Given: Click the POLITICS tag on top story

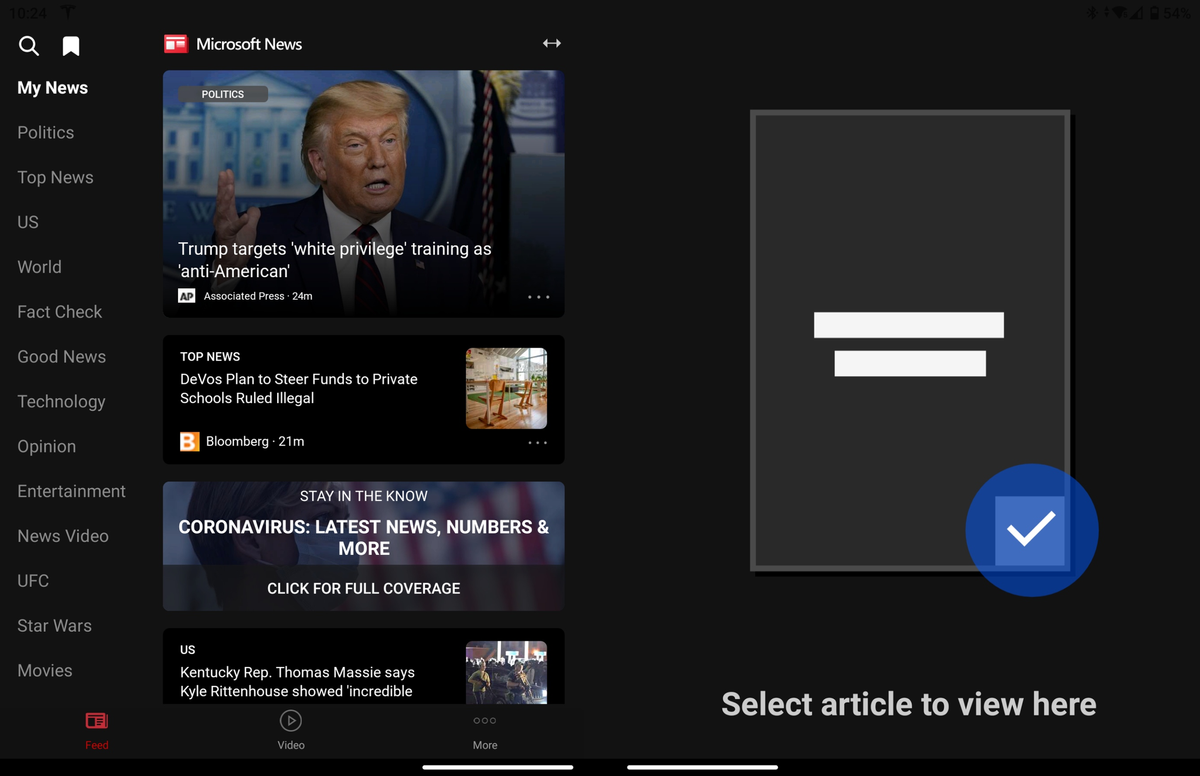Looking at the screenshot, I should pyautogui.click(x=223, y=94).
